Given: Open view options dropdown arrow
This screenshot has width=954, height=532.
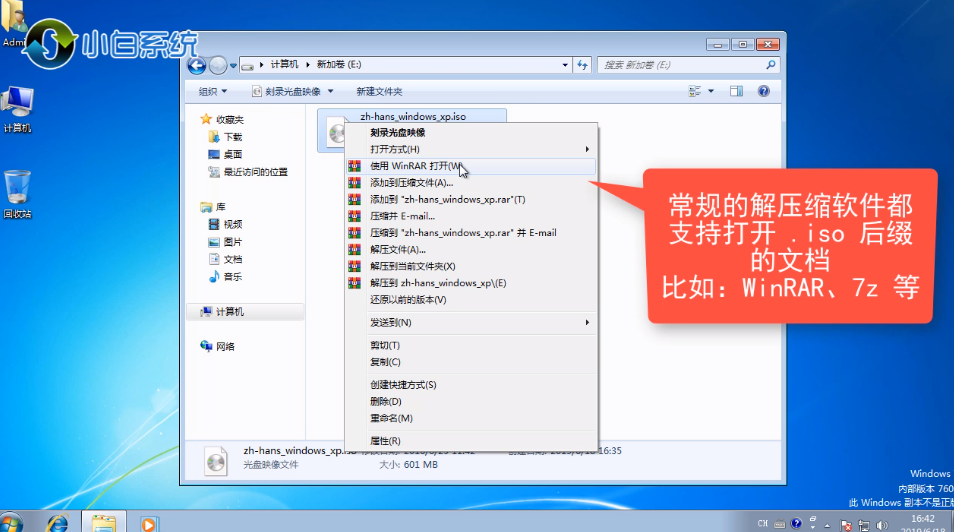Looking at the screenshot, I should click(x=711, y=91).
